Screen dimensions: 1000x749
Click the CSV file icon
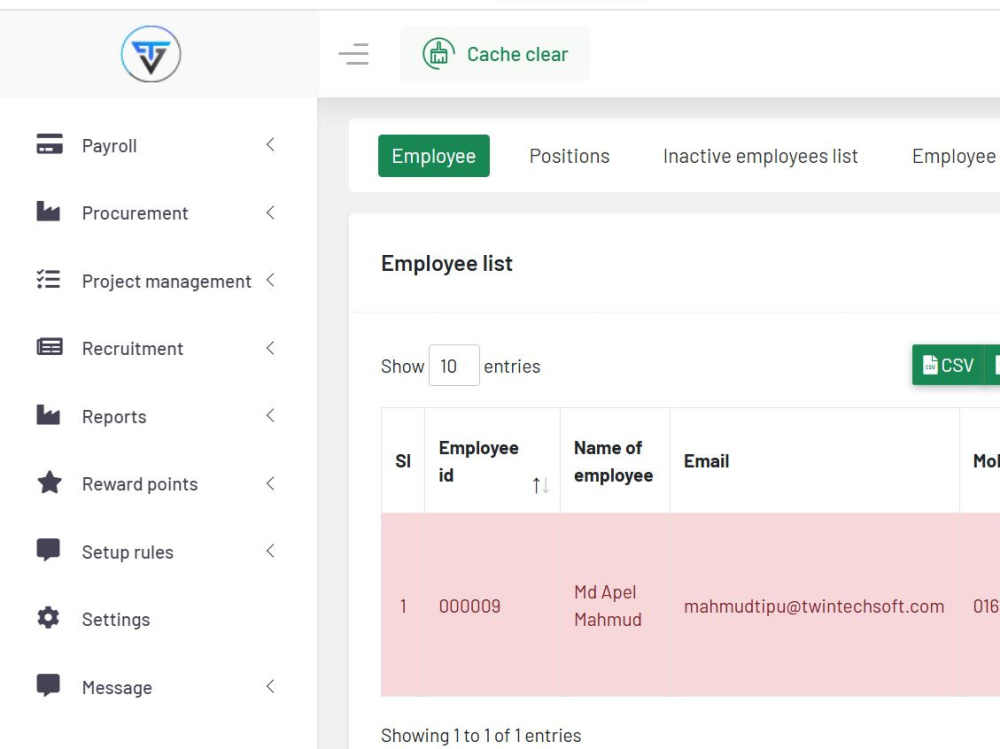point(930,365)
